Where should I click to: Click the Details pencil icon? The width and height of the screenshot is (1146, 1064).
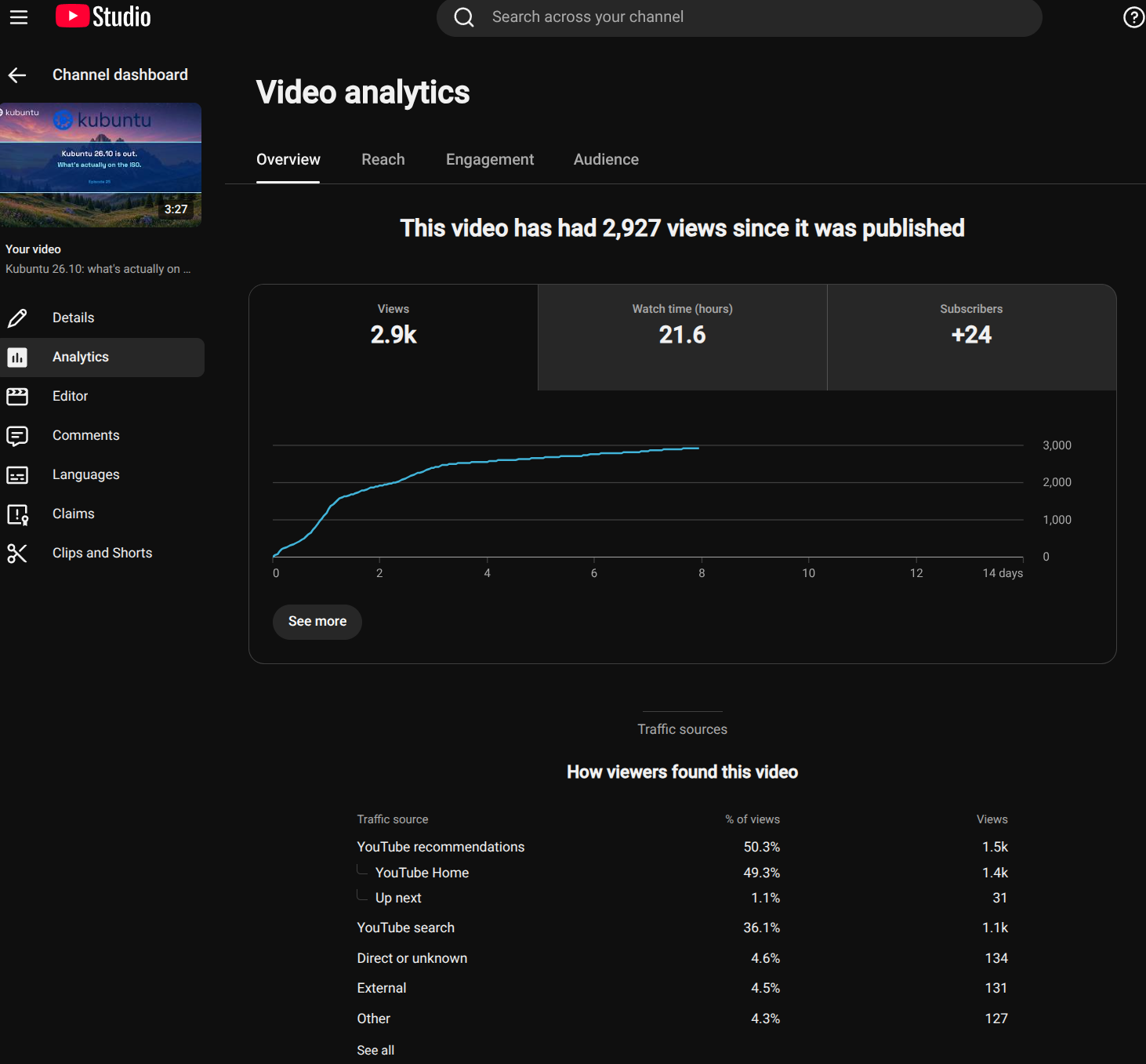point(17,318)
